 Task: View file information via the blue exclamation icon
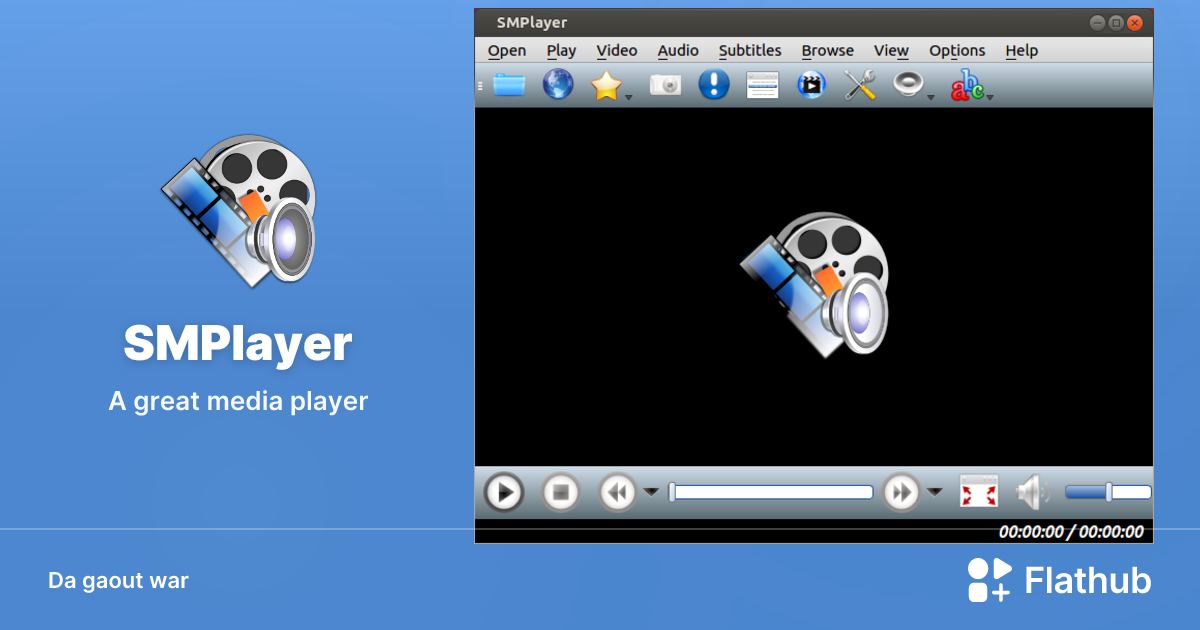pyautogui.click(x=713, y=85)
